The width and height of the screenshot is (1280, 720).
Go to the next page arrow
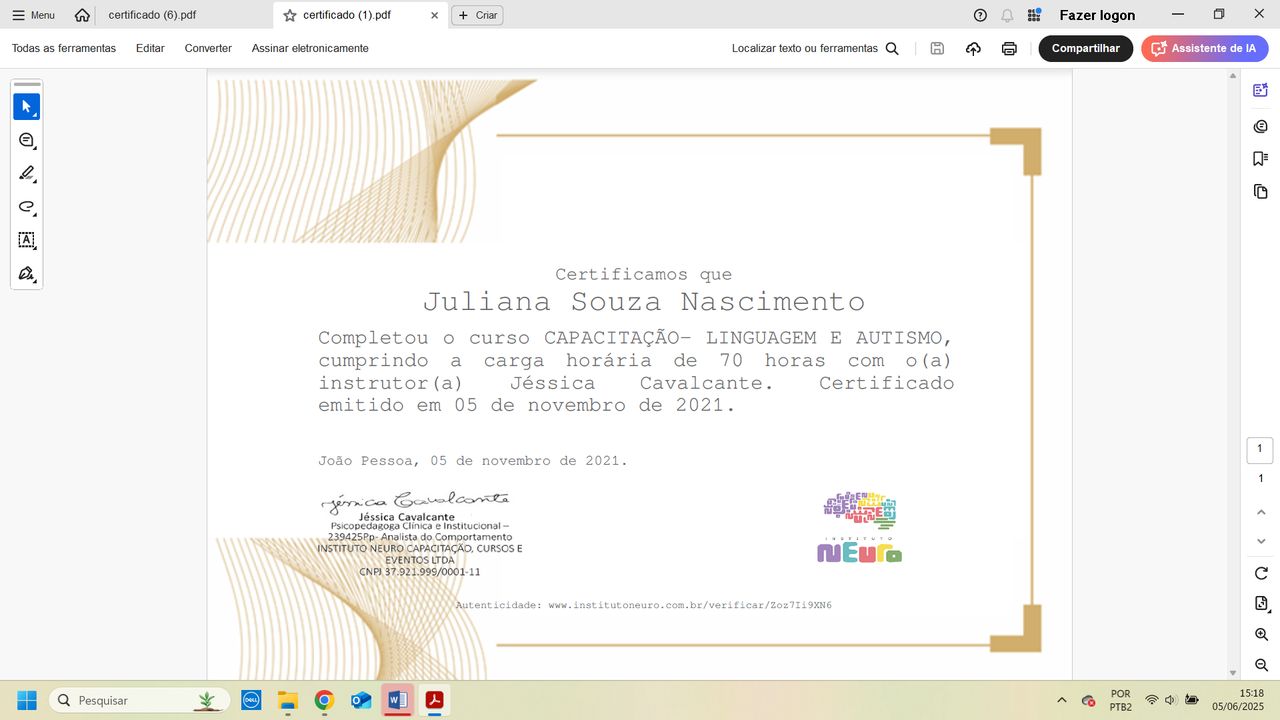point(1261,541)
